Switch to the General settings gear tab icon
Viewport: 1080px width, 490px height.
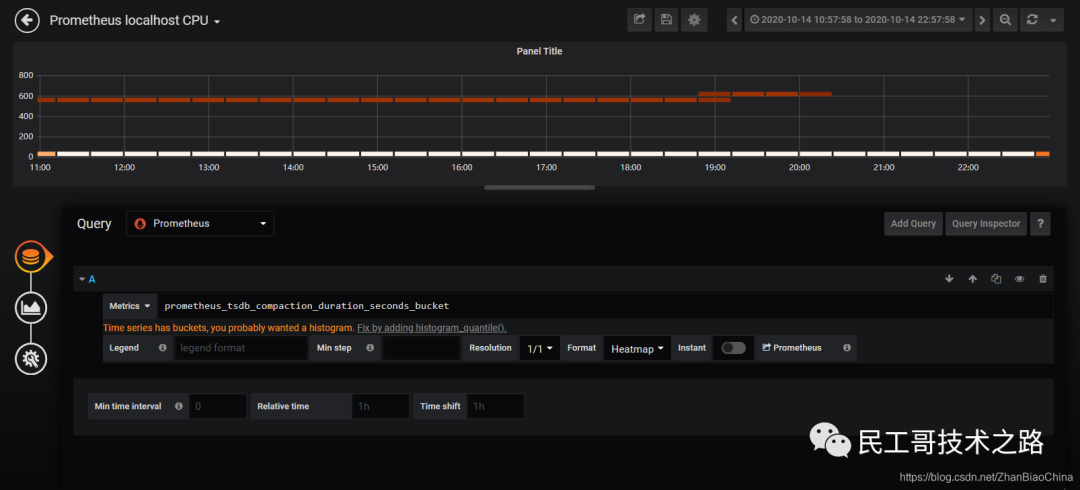[x=31, y=358]
